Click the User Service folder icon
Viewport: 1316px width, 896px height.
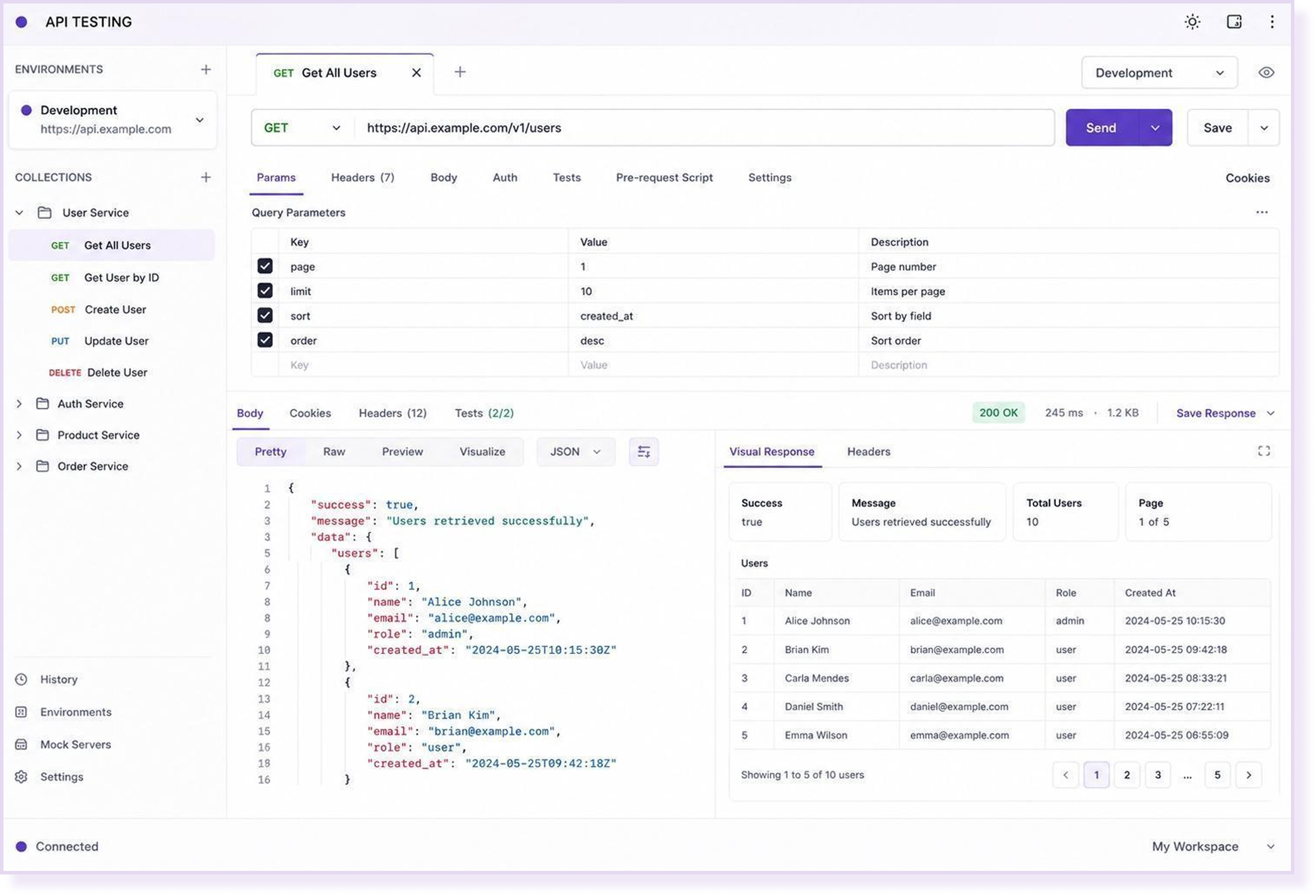(45, 213)
